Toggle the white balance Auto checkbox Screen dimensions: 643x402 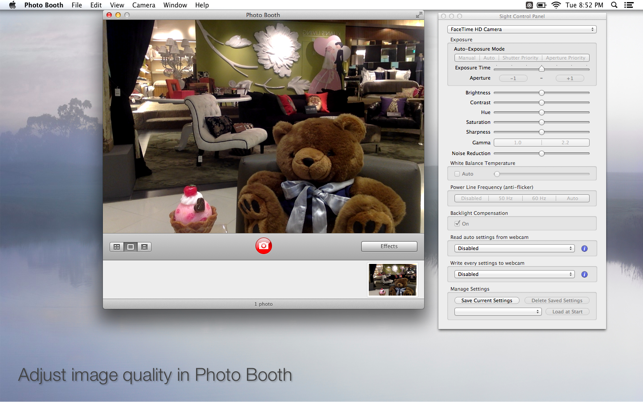[x=457, y=174]
